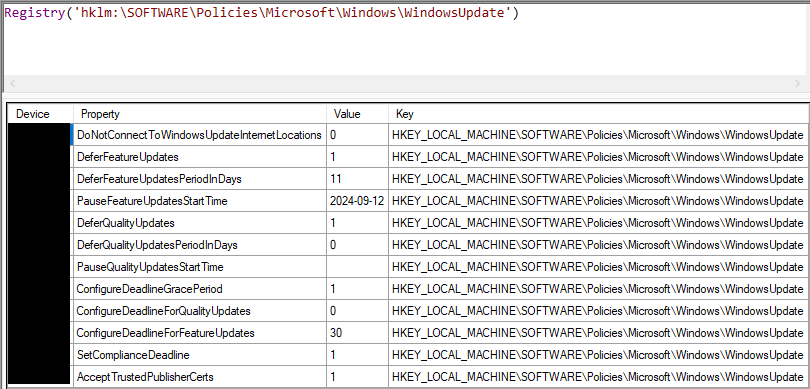Click the empty value cell for PauseQualityUpdatesStartTime
This screenshot has height=389, width=810.
point(357,267)
